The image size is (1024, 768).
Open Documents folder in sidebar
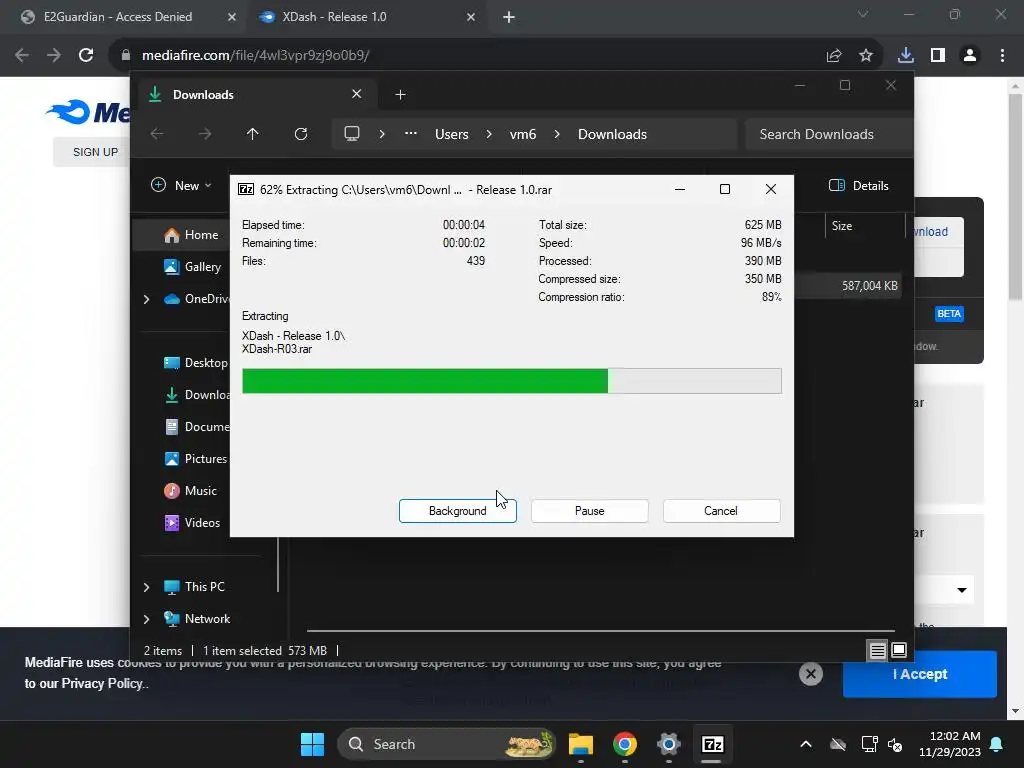click(197, 427)
